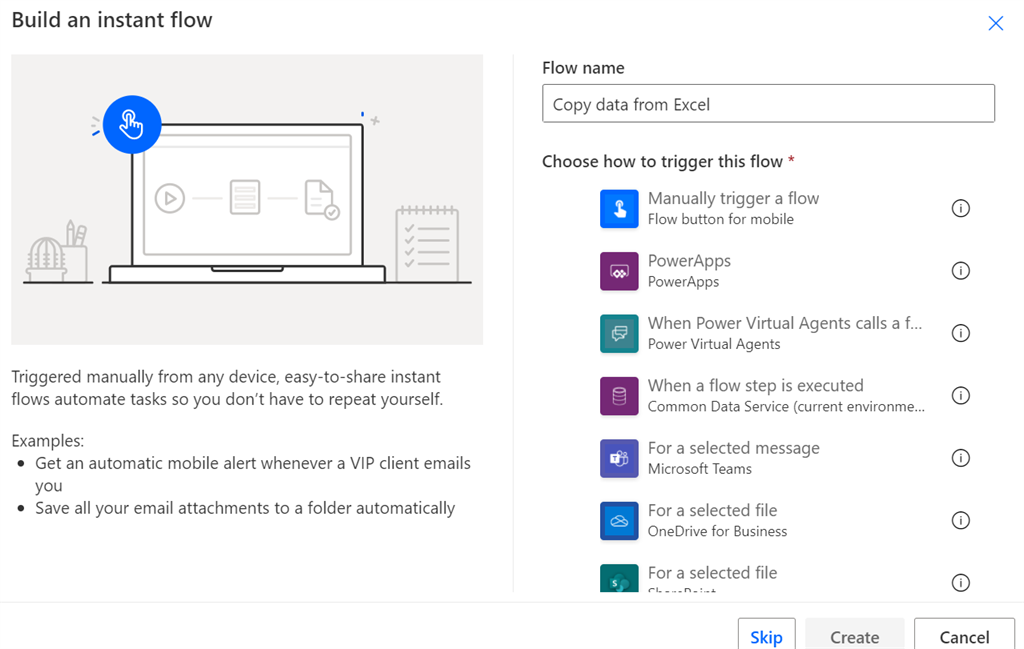Click the OneDrive for Business cloud icon
The height and width of the screenshot is (649, 1024).
(x=618, y=520)
